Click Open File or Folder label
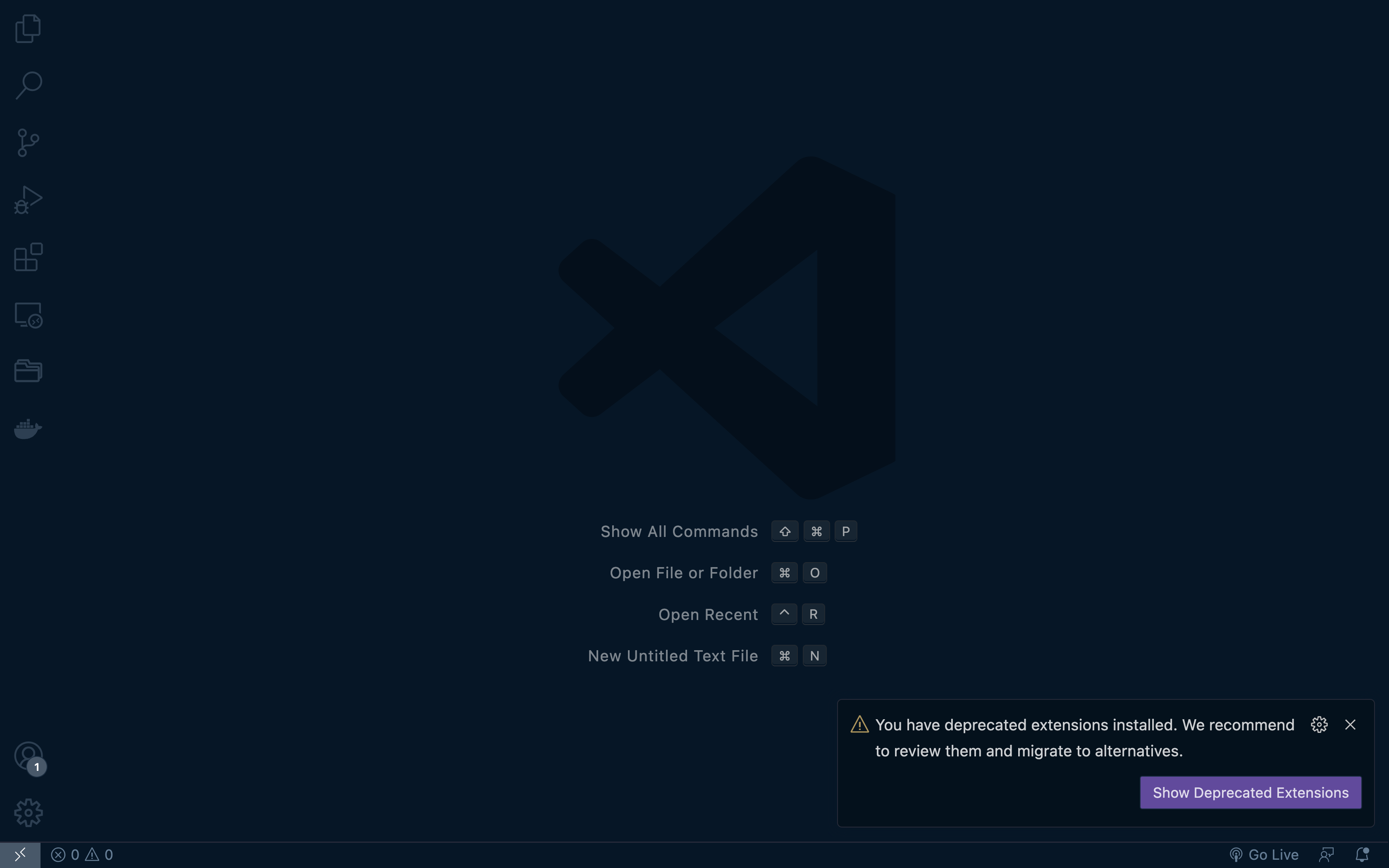This screenshot has height=868, width=1389. (x=684, y=573)
